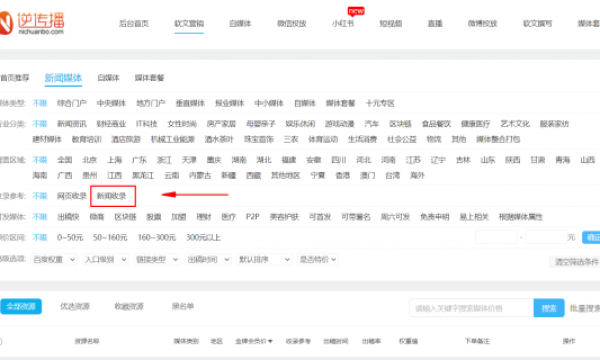Select 新闻收录 inclusion filter
600x360 pixels.
pos(111,196)
